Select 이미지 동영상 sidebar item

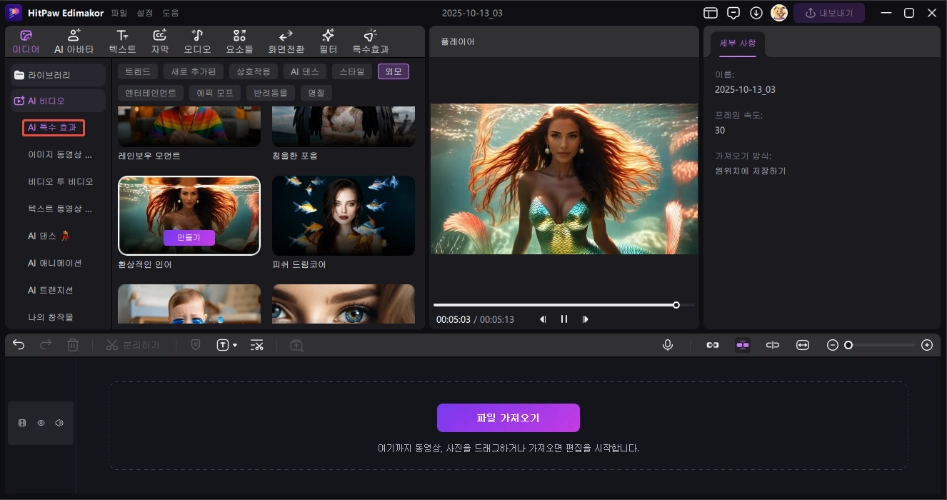[60, 155]
